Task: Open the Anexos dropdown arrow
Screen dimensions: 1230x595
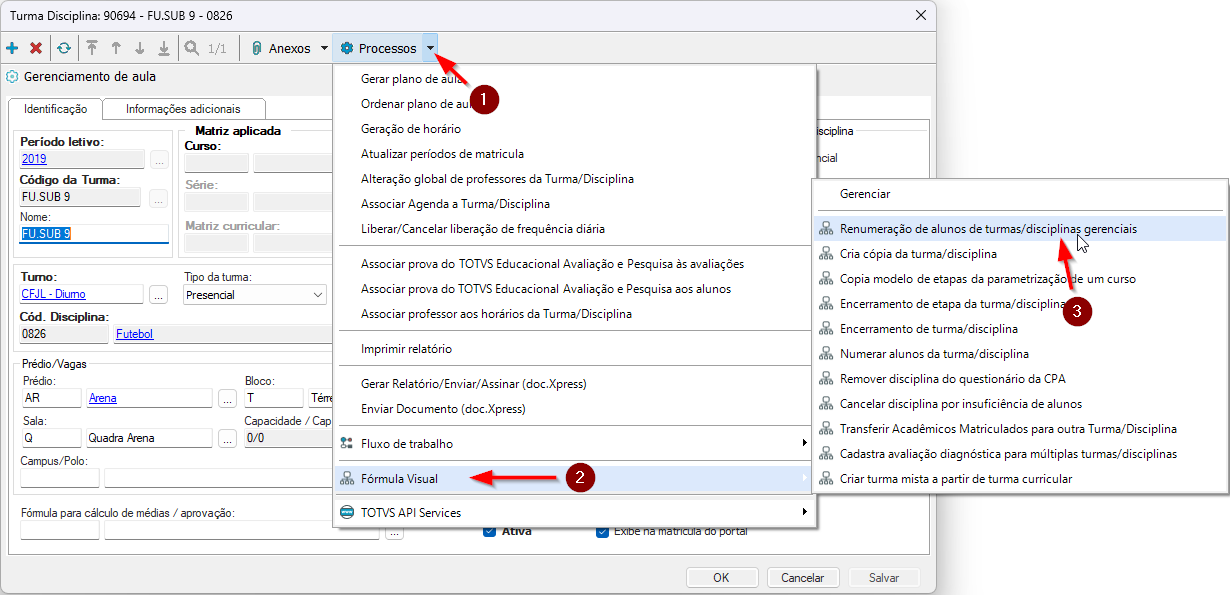Action: point(324,48)
